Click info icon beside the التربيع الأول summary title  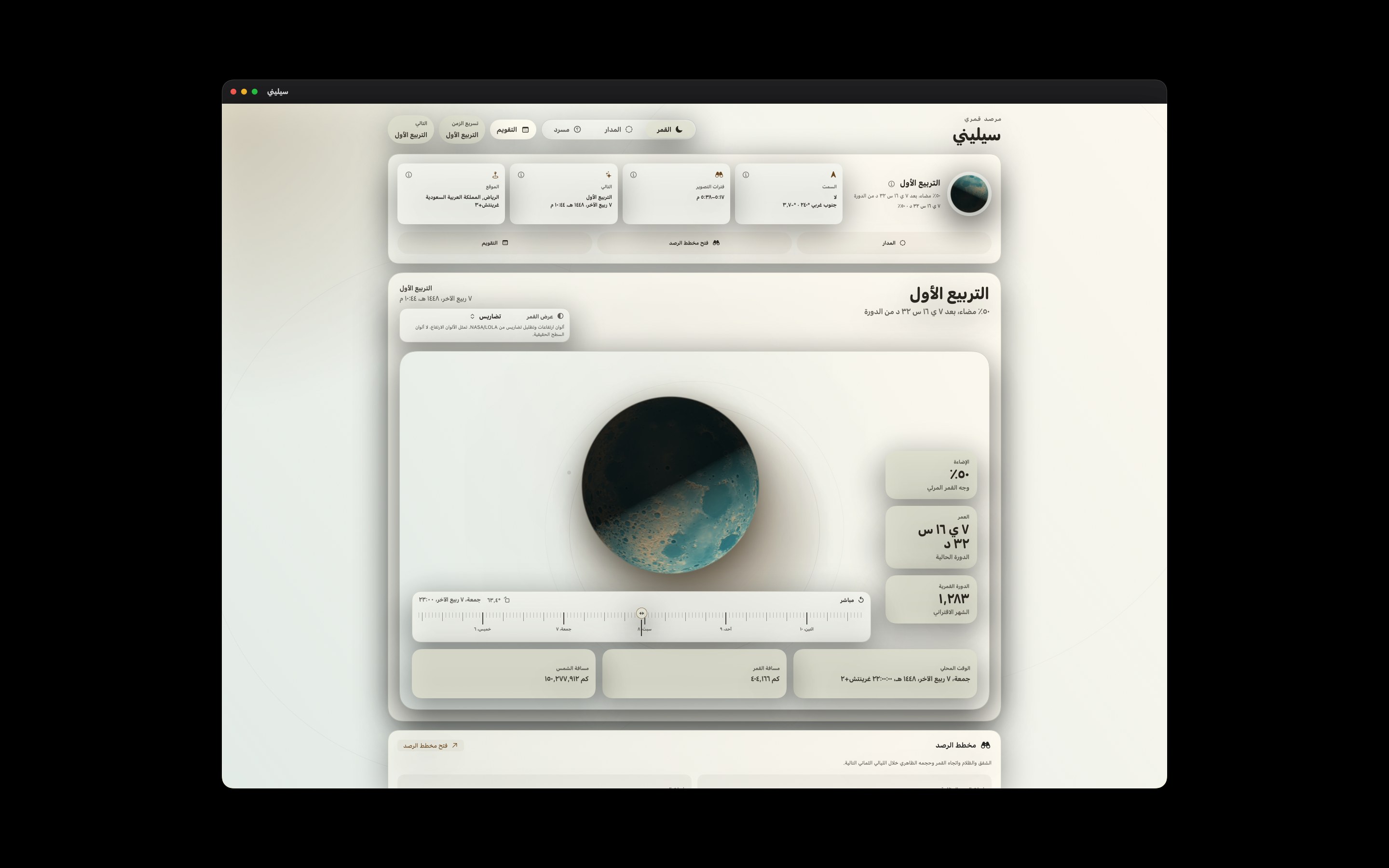pyautogui.click(x=891, y=184)
